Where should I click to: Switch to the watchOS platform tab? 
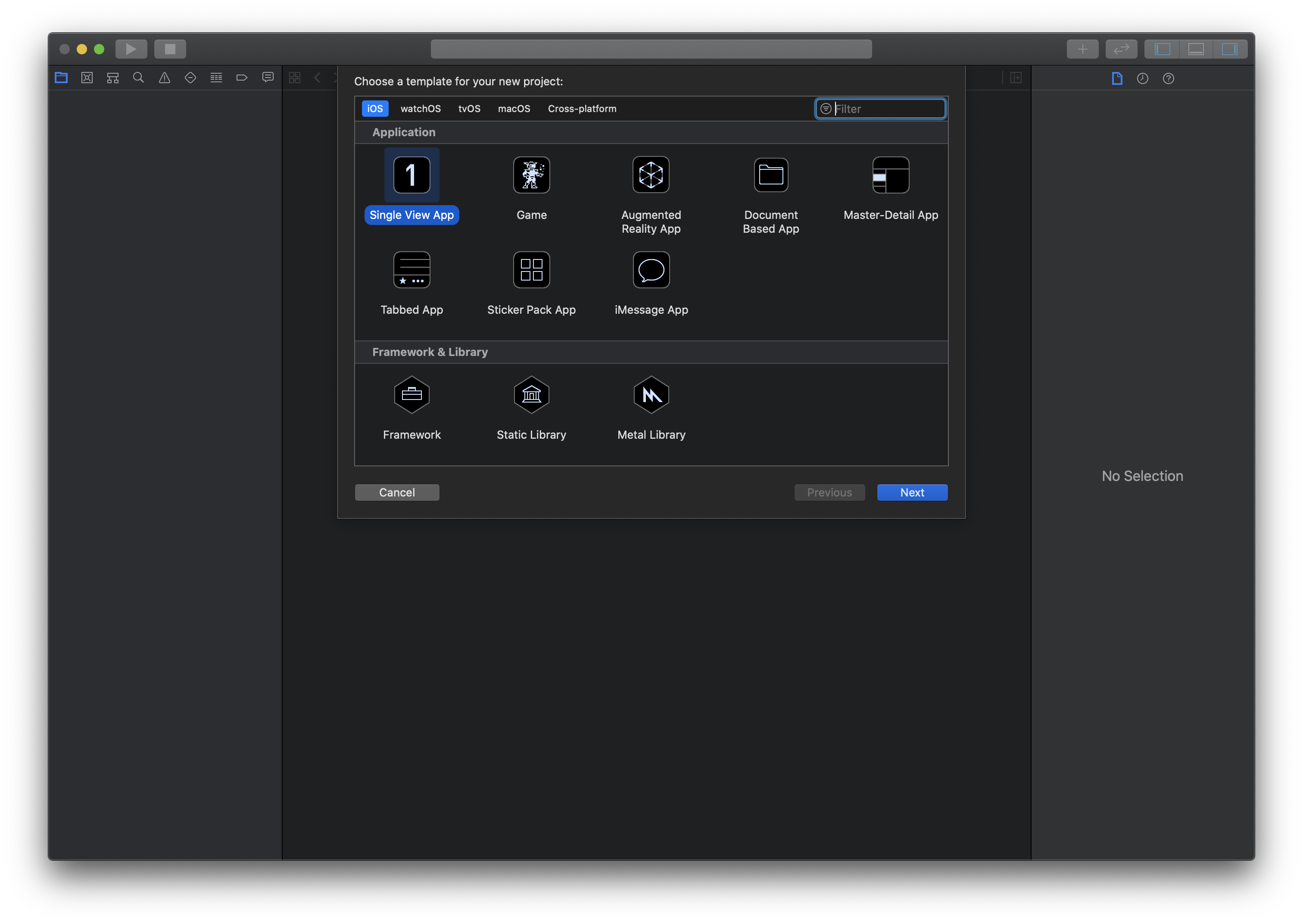[420, 109]
